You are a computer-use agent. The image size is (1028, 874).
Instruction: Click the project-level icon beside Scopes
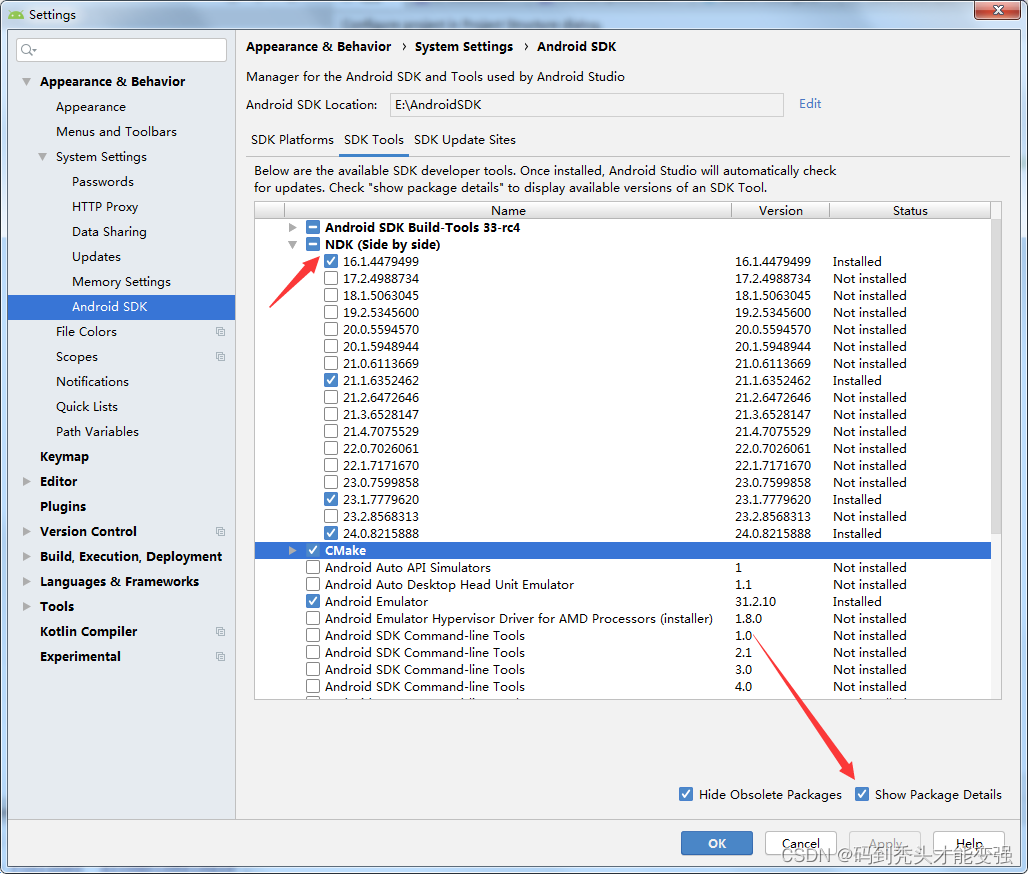click(220, 357)
